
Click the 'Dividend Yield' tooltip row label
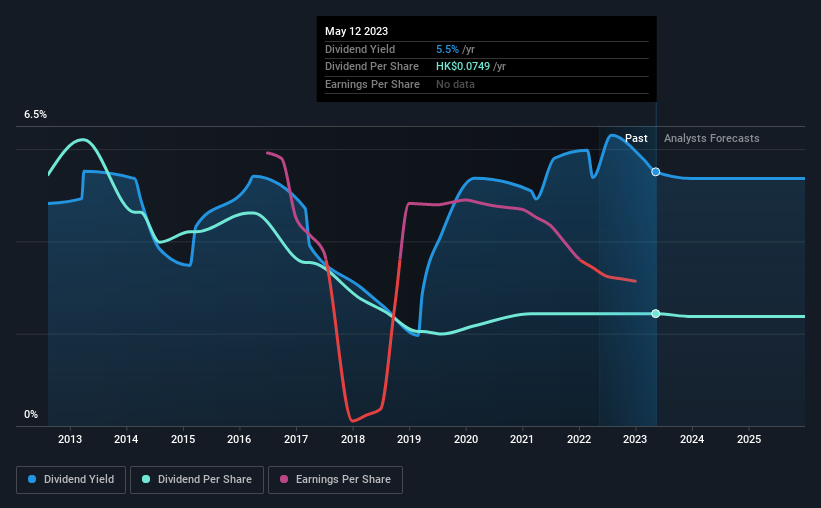click(x=360, y=49)
